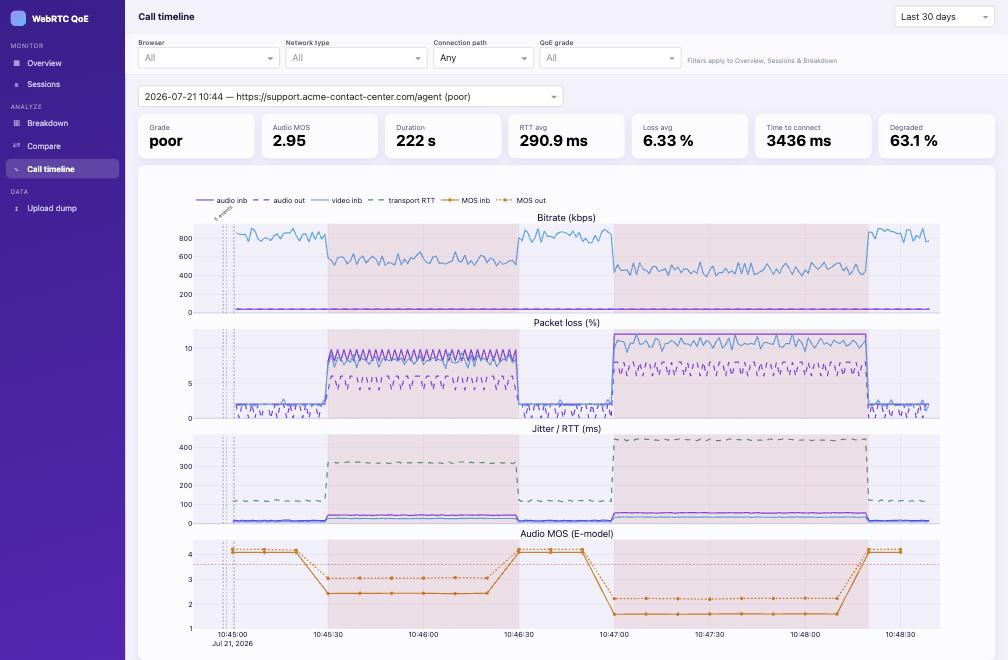The image size is (1008, 660).
Task: Open the Breakdown view
Action: (x=62, y=123)
